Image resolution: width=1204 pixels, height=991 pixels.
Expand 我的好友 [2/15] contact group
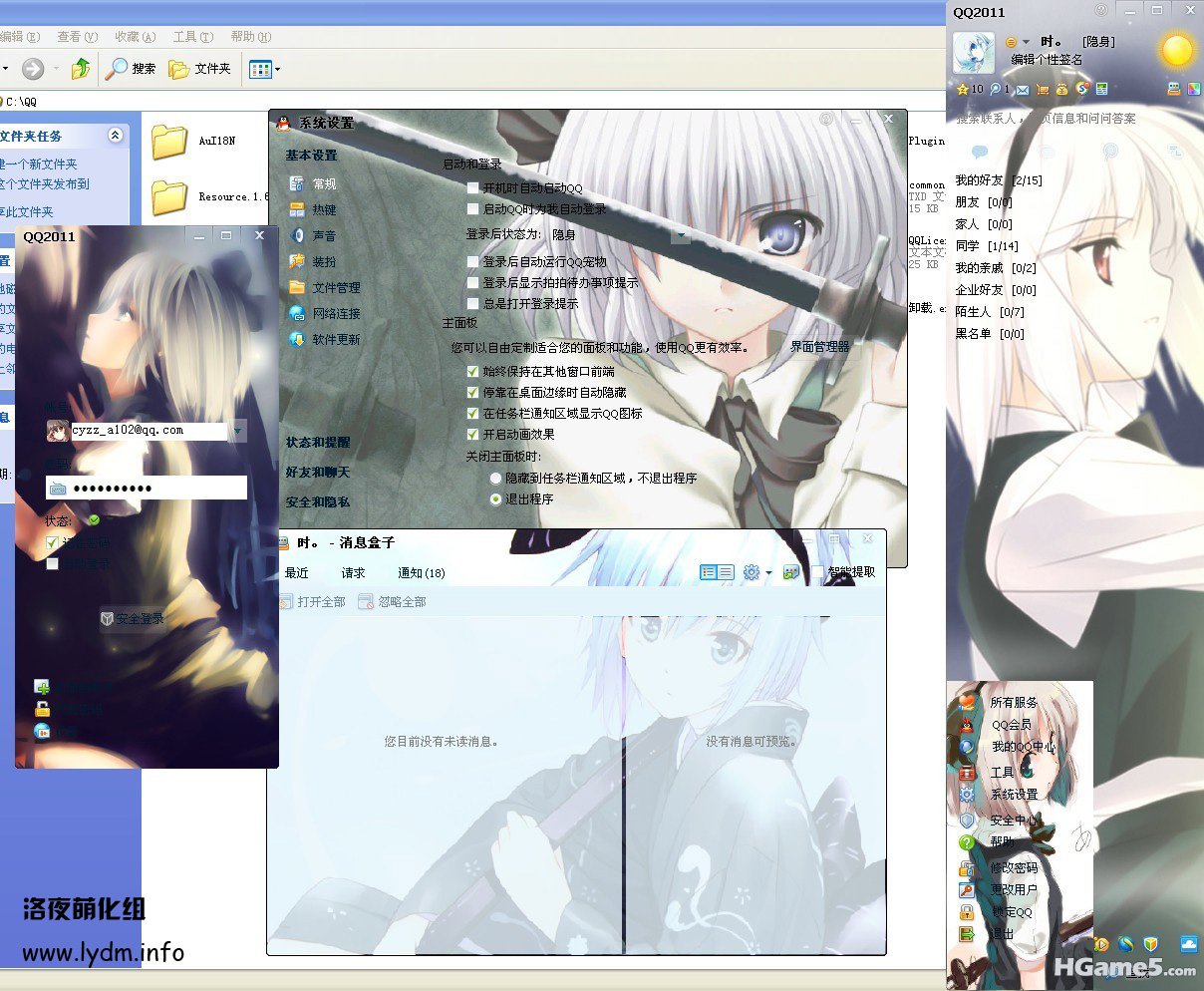pos(999,180)
